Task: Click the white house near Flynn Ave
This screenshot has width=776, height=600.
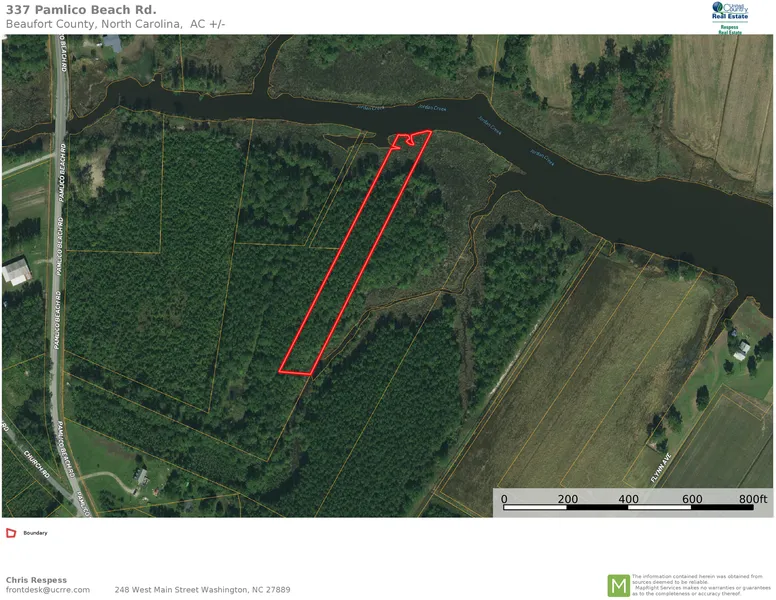Action: tap(741, 350)
